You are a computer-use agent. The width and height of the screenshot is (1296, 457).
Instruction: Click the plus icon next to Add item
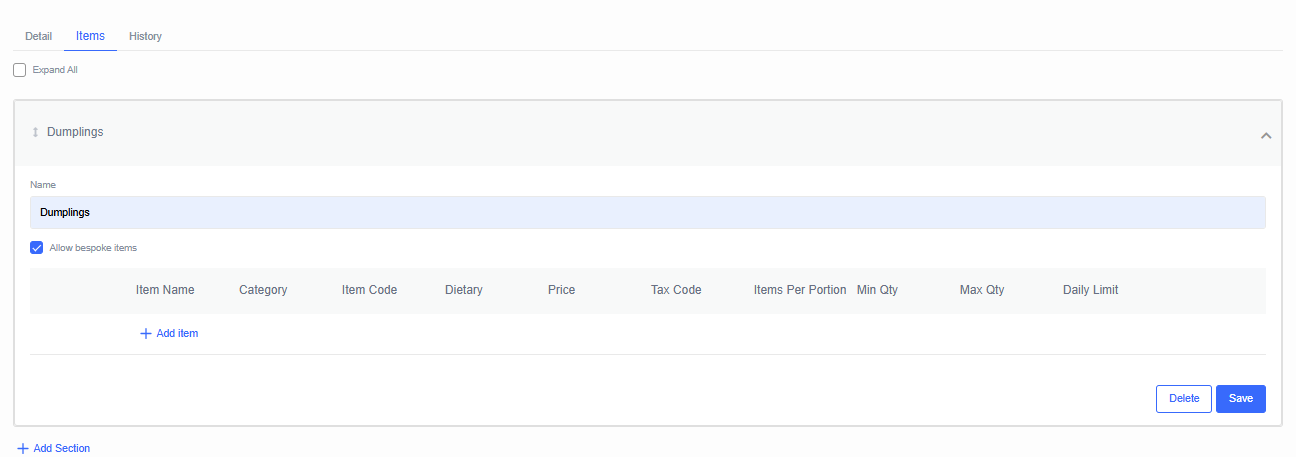coord(145,333)
